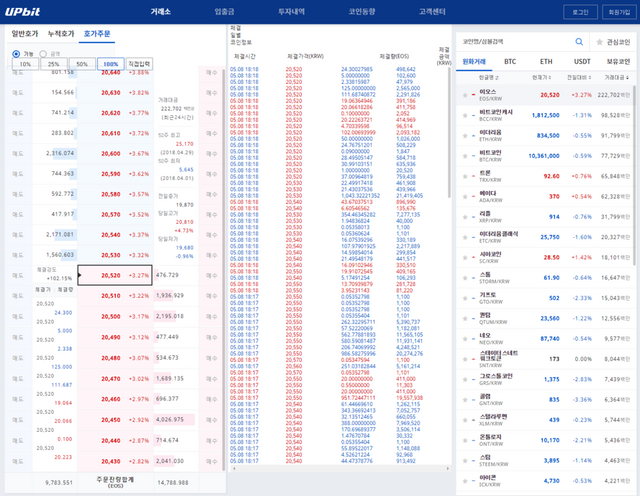Star the 온톨로지 ONT/KRW coin row
Screen dimensions: 640x496
[465, 440]
